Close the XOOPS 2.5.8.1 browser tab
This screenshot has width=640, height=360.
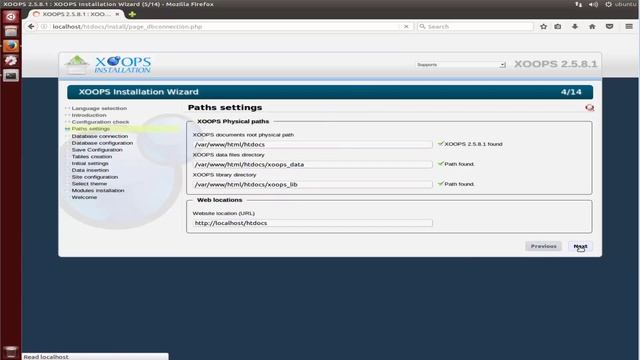click(x=117, y=14)
